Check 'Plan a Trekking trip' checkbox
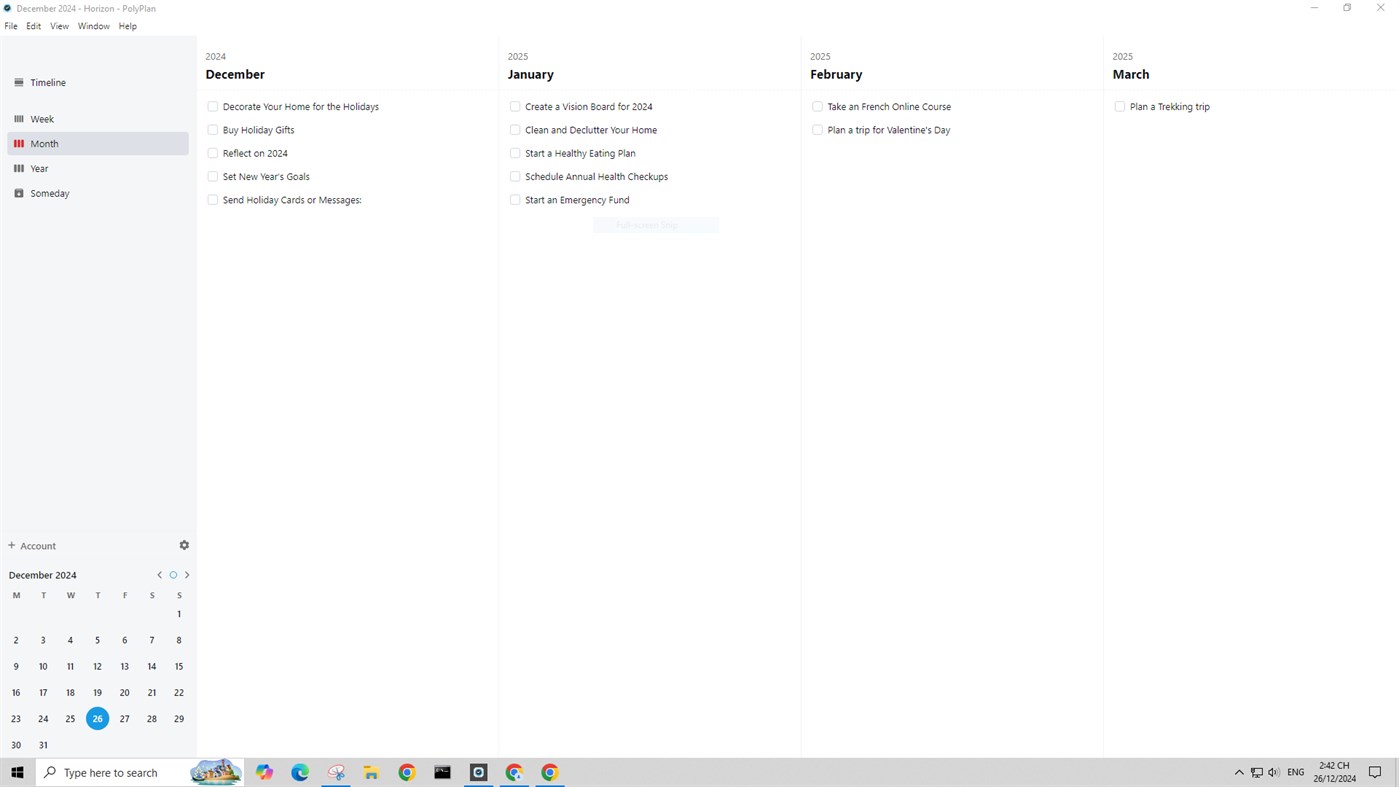Image resolution: width=1399 pixels, height=787 pixels. click(1119, 107)
